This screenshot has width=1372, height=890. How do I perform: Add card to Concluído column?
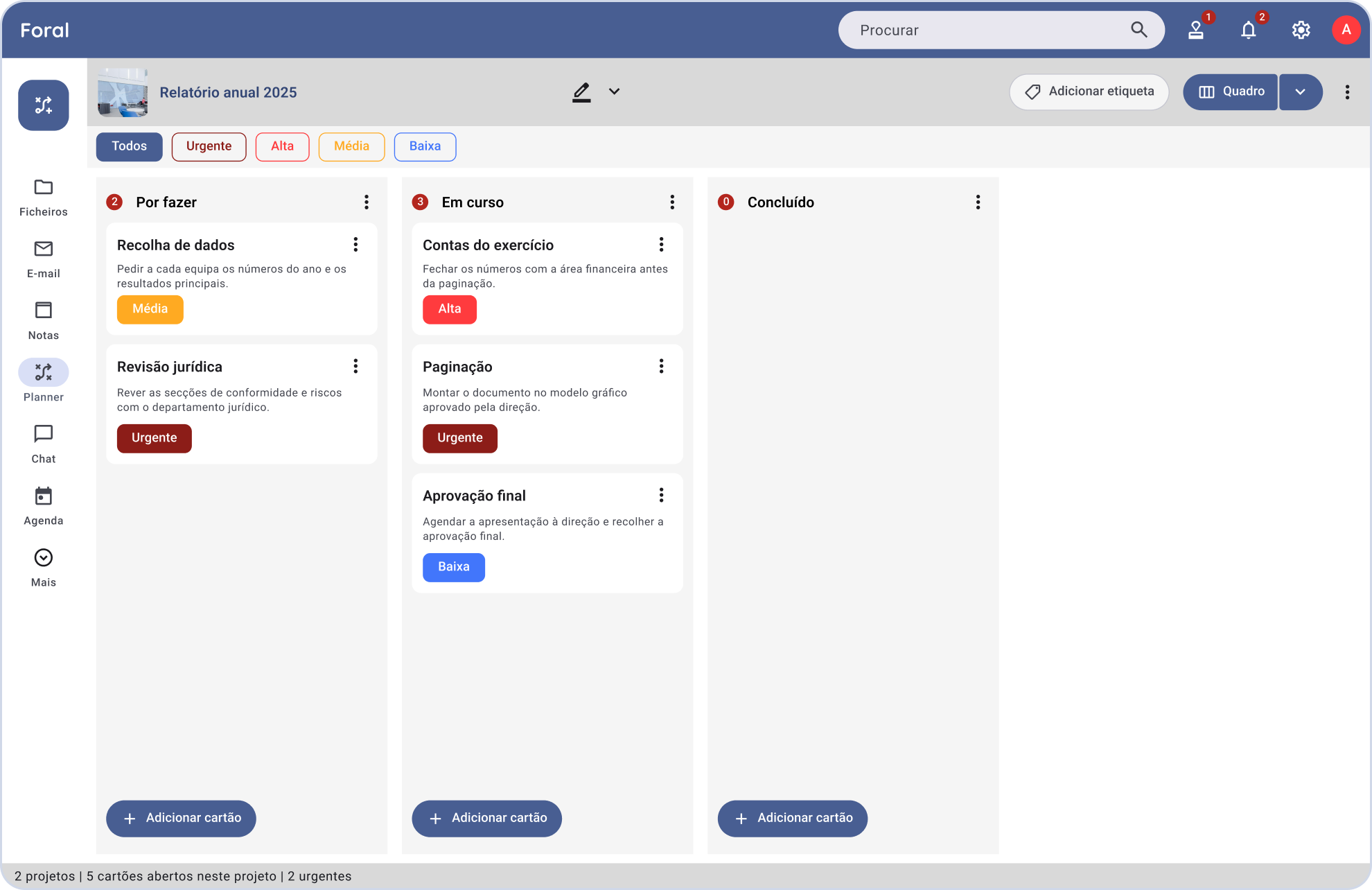(792, 819)
